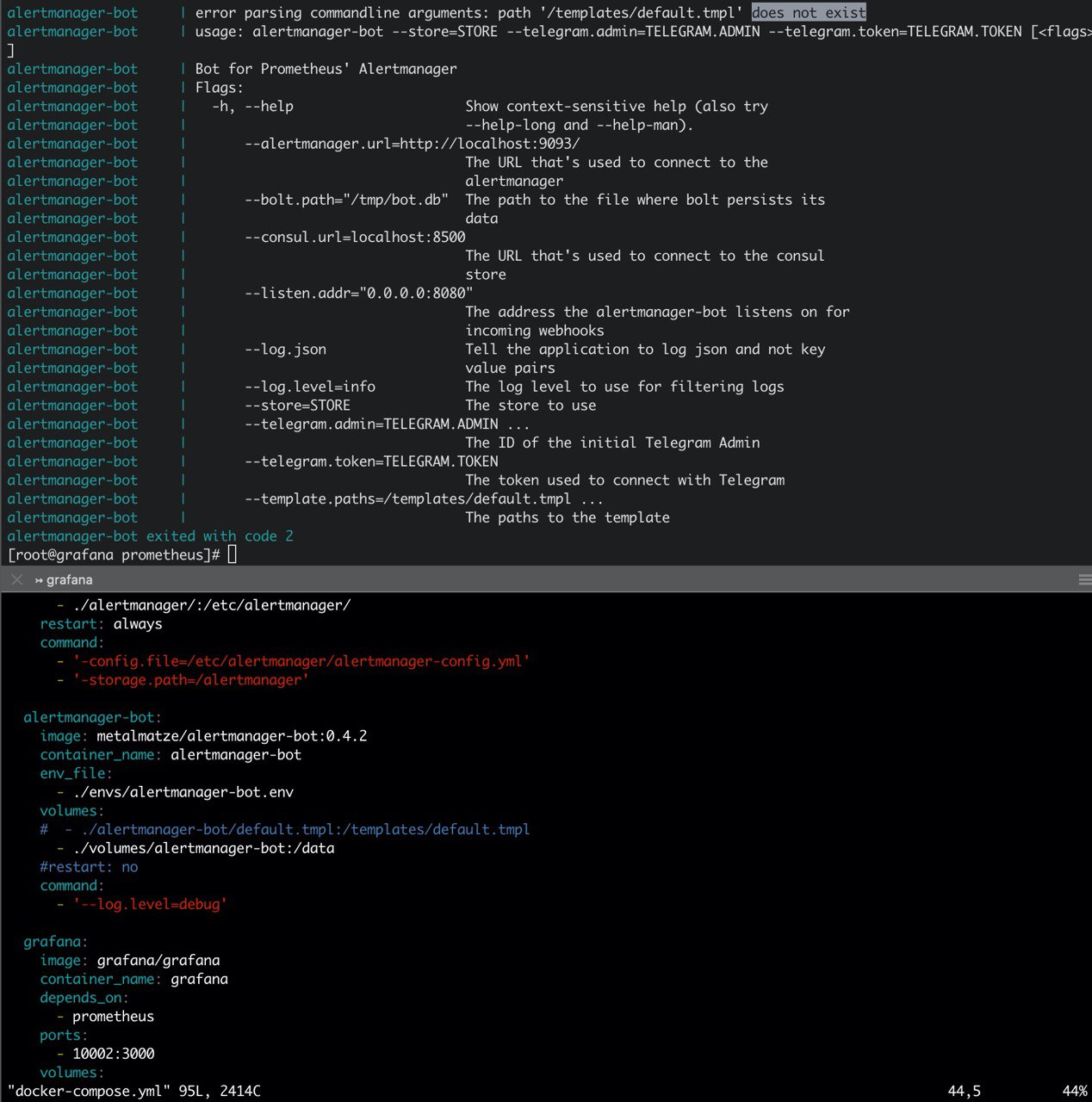Click the 'image: grafana/grafana' line
Image resolution: width=1092 pixels, height=1102 pixels.
(x=129, y=960)
